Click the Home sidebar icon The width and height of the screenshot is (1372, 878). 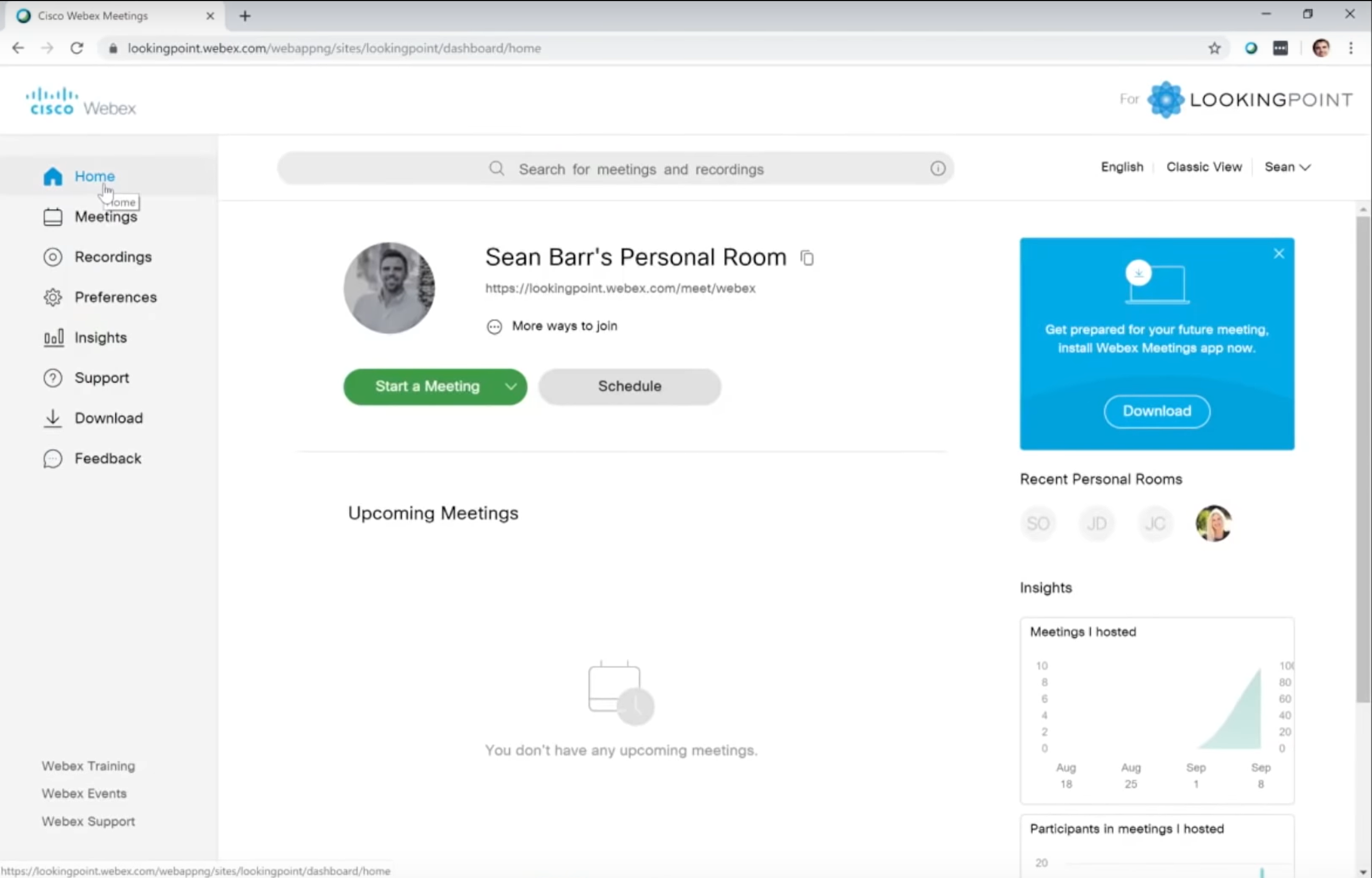53,176
